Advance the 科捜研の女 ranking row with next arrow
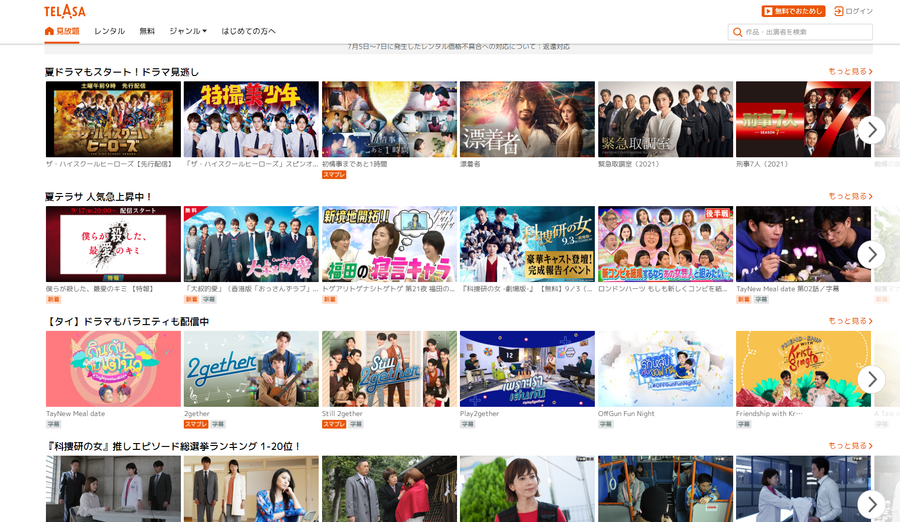This screenshot has width=900, height=522. [x=871, y=504]
